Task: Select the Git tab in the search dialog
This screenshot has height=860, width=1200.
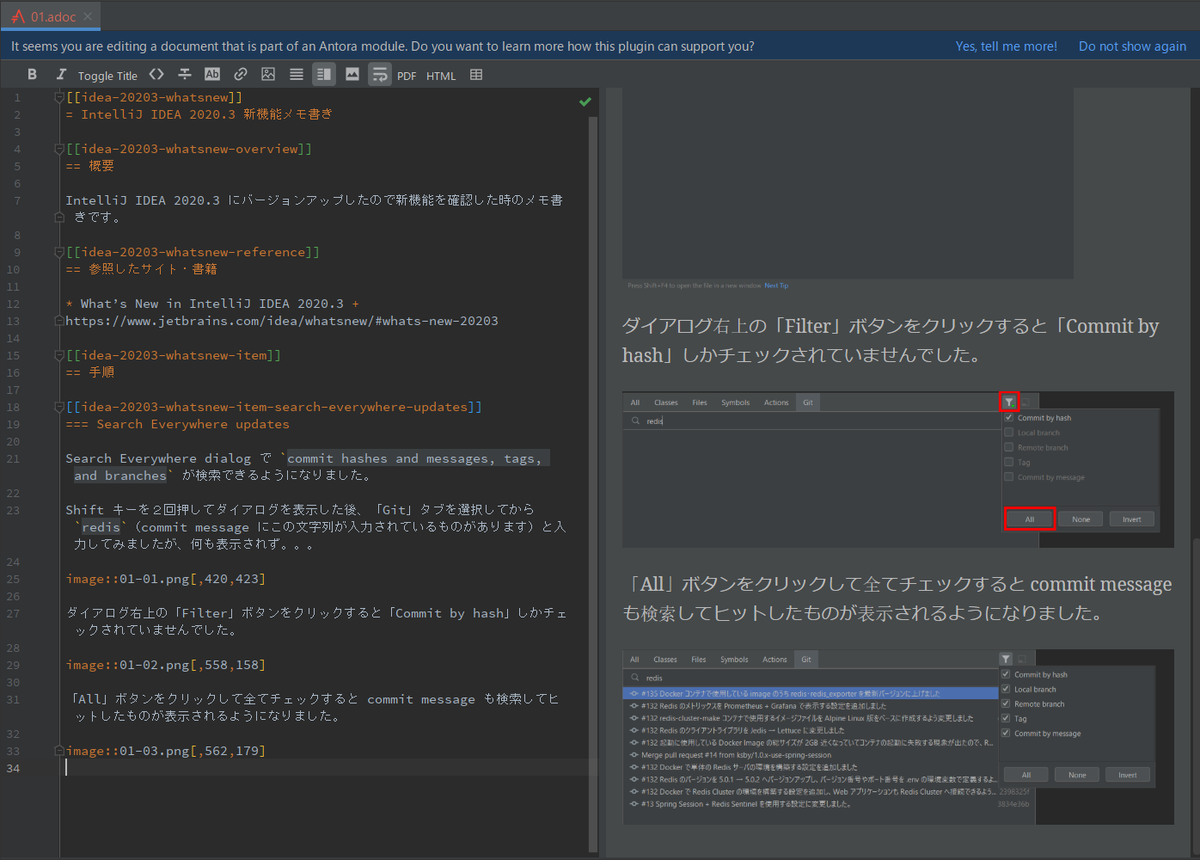Action: (x=807, y=402)
